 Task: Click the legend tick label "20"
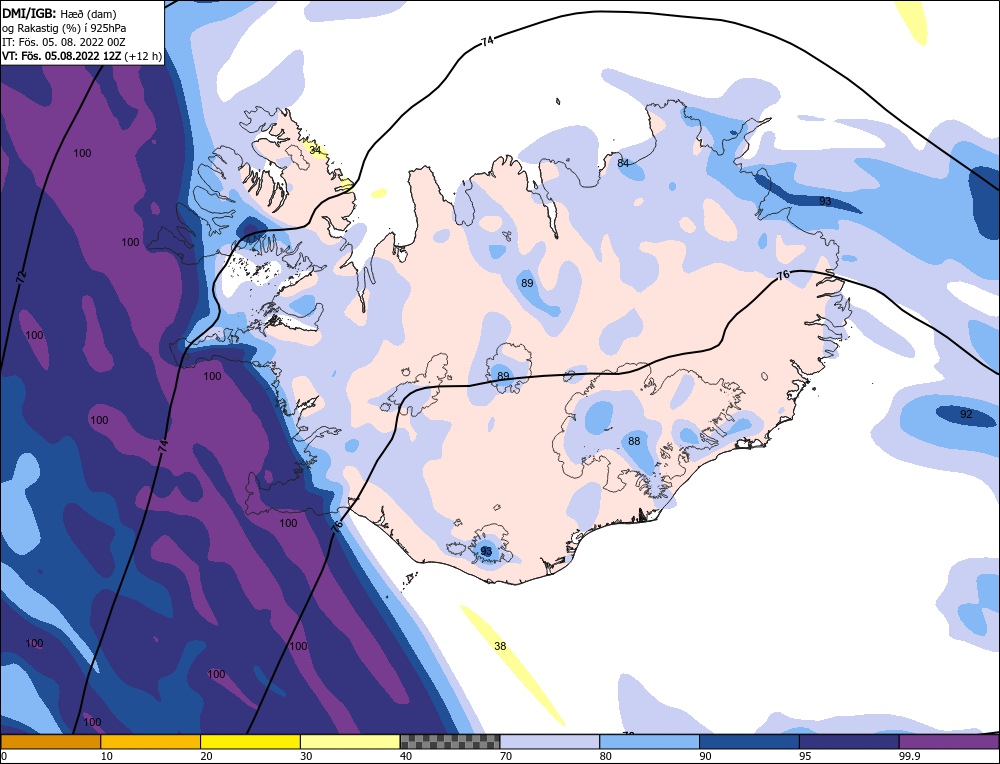[205, 756]
